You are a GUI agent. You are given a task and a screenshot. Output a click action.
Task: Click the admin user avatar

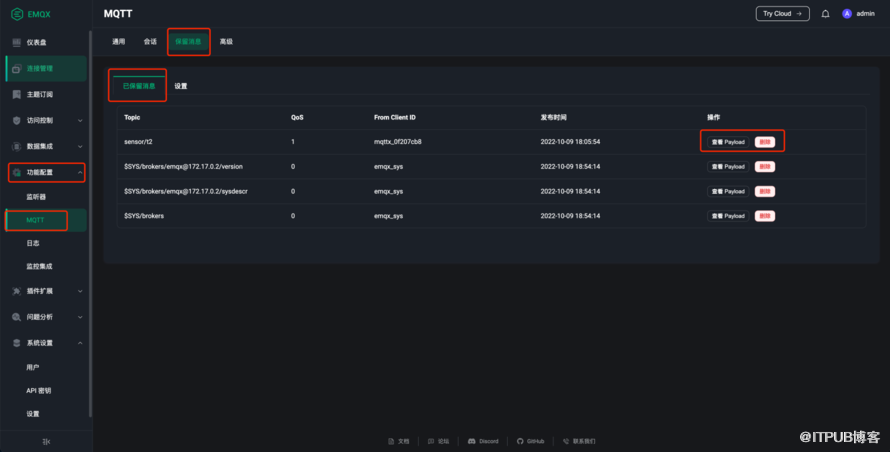pyautogui.click(x=847, y=14)
